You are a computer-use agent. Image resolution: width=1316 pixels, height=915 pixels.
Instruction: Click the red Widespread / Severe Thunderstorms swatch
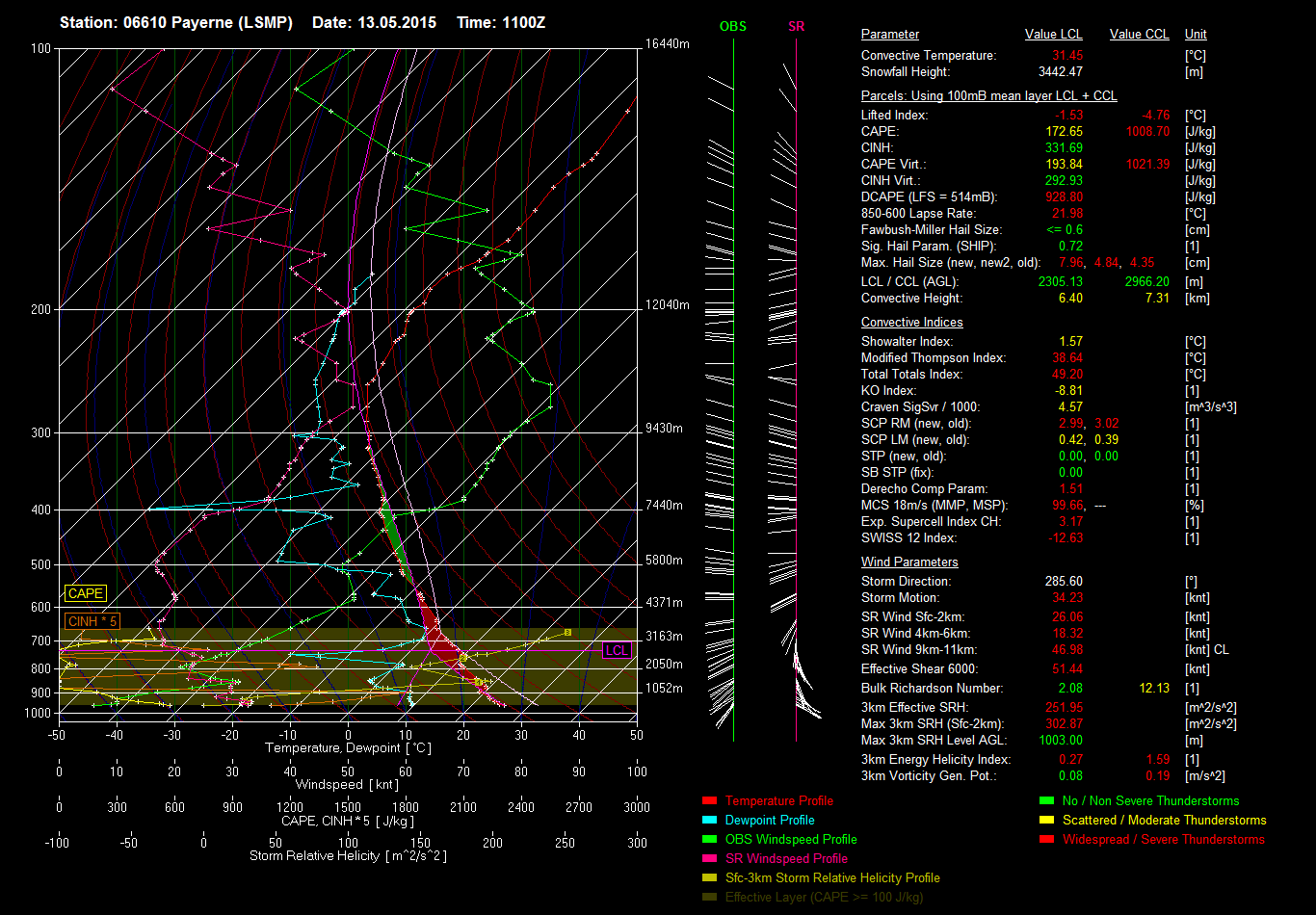pos(1046,840)
